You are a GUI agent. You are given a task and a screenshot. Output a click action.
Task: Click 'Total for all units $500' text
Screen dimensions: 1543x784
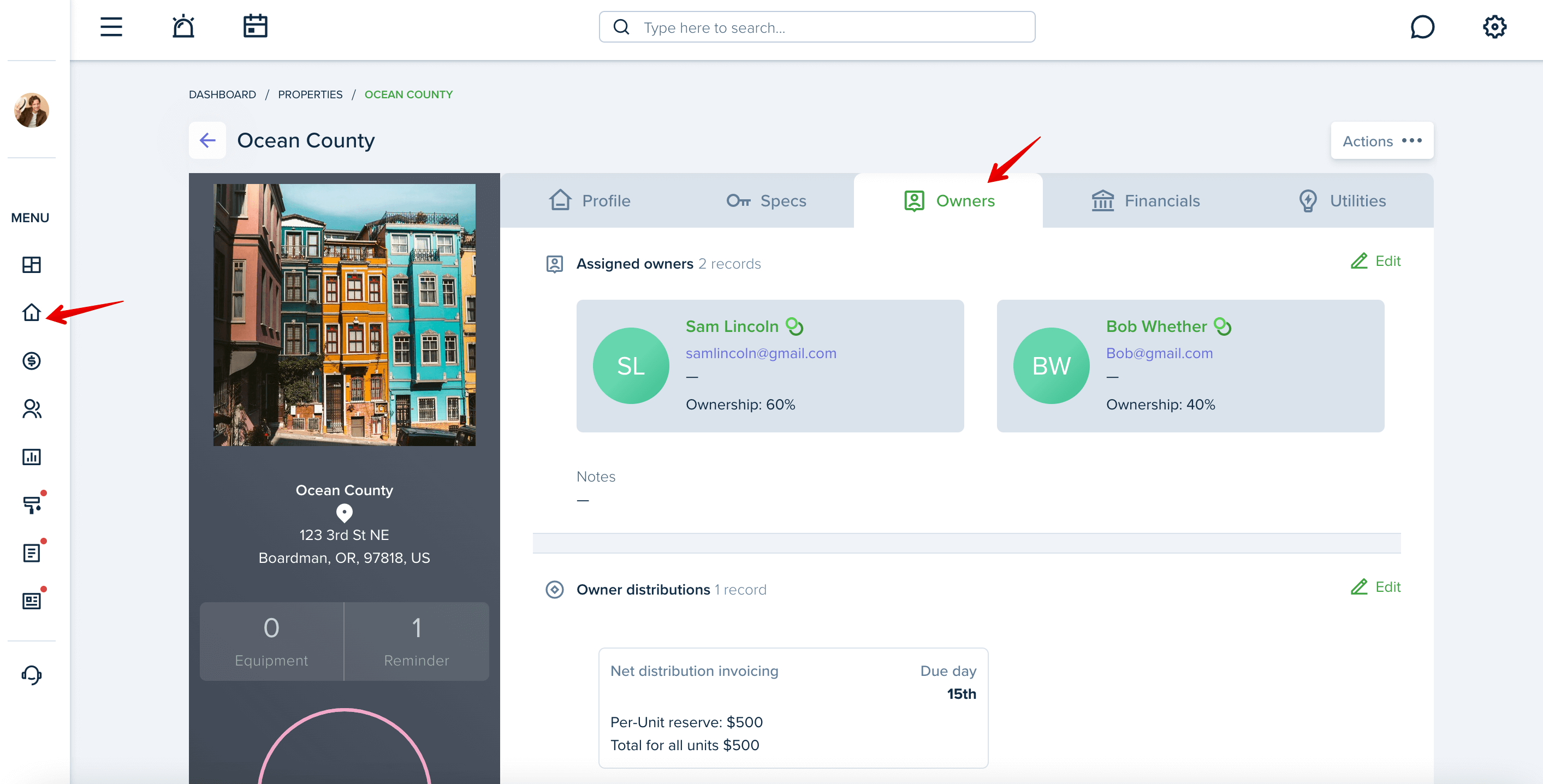pos(685,745)
